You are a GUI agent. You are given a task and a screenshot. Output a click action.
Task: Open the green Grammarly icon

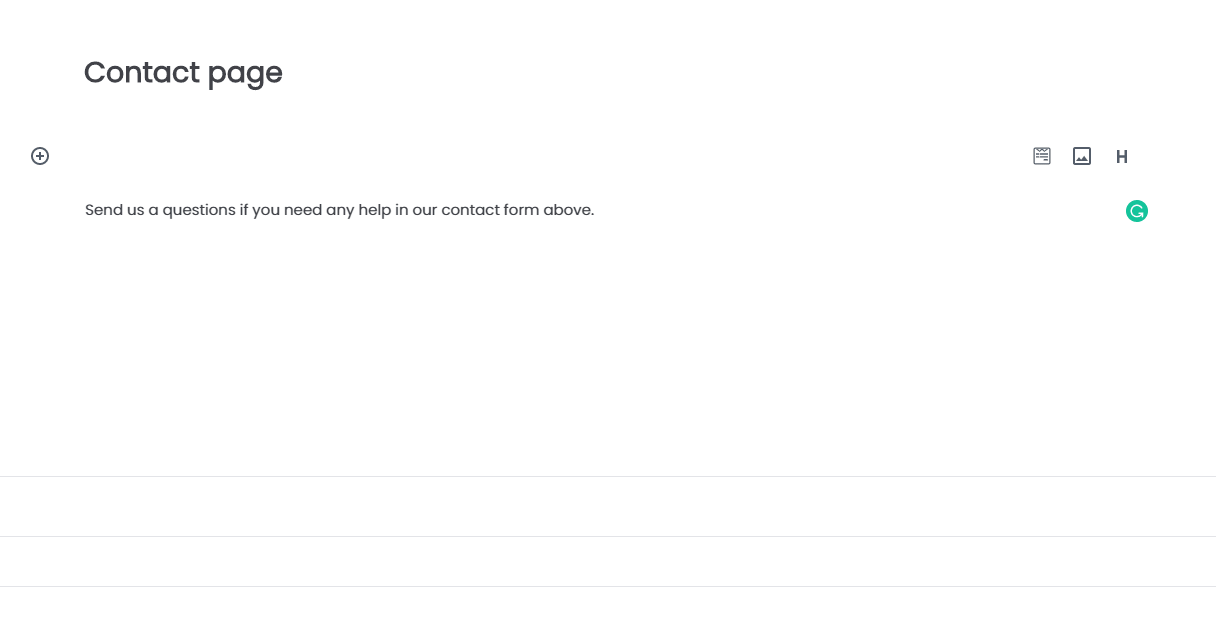(1137, 211)
